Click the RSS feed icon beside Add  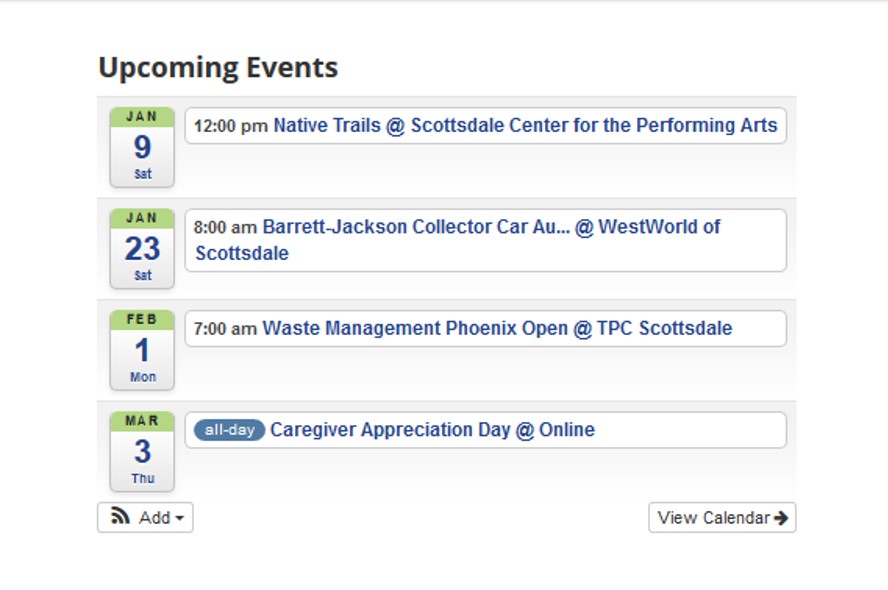[120, 516]
